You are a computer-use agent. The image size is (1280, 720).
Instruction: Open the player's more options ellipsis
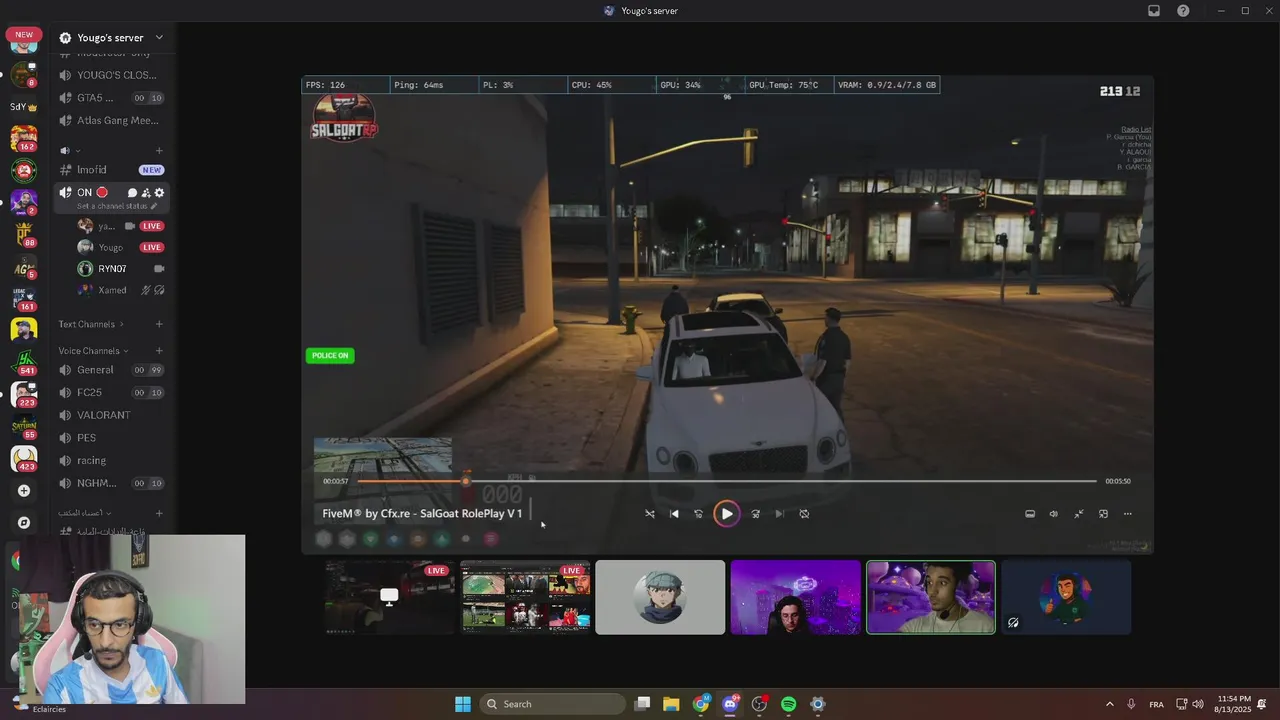coord(1127,514)
